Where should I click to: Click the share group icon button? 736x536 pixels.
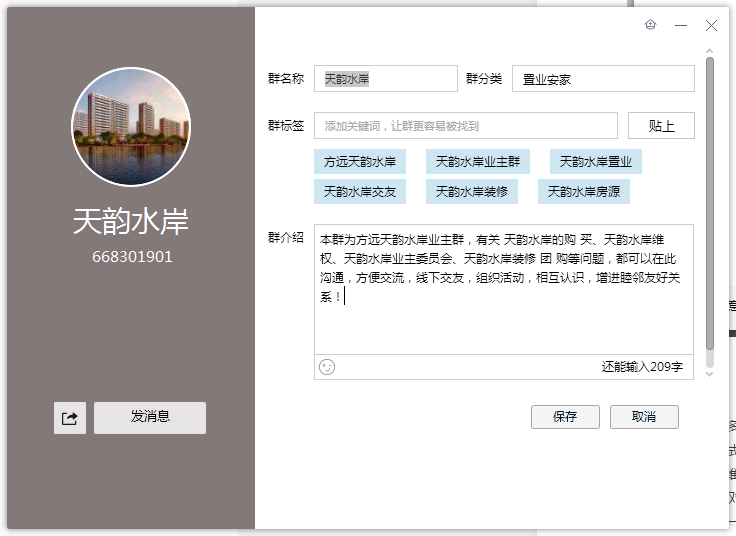tap(70, 418)
